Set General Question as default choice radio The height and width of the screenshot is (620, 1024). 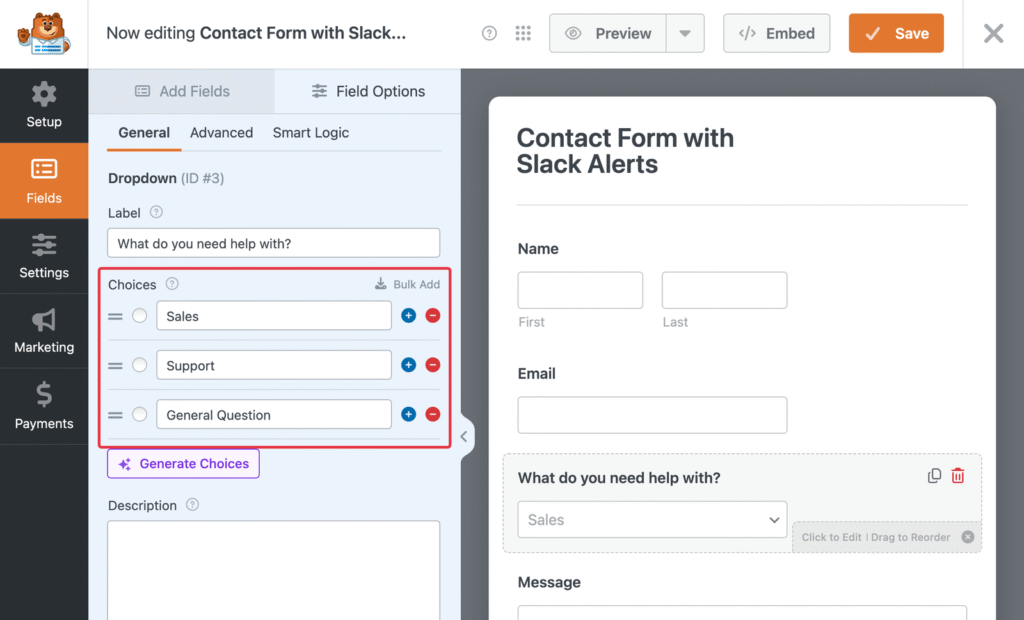pos(140,414)
